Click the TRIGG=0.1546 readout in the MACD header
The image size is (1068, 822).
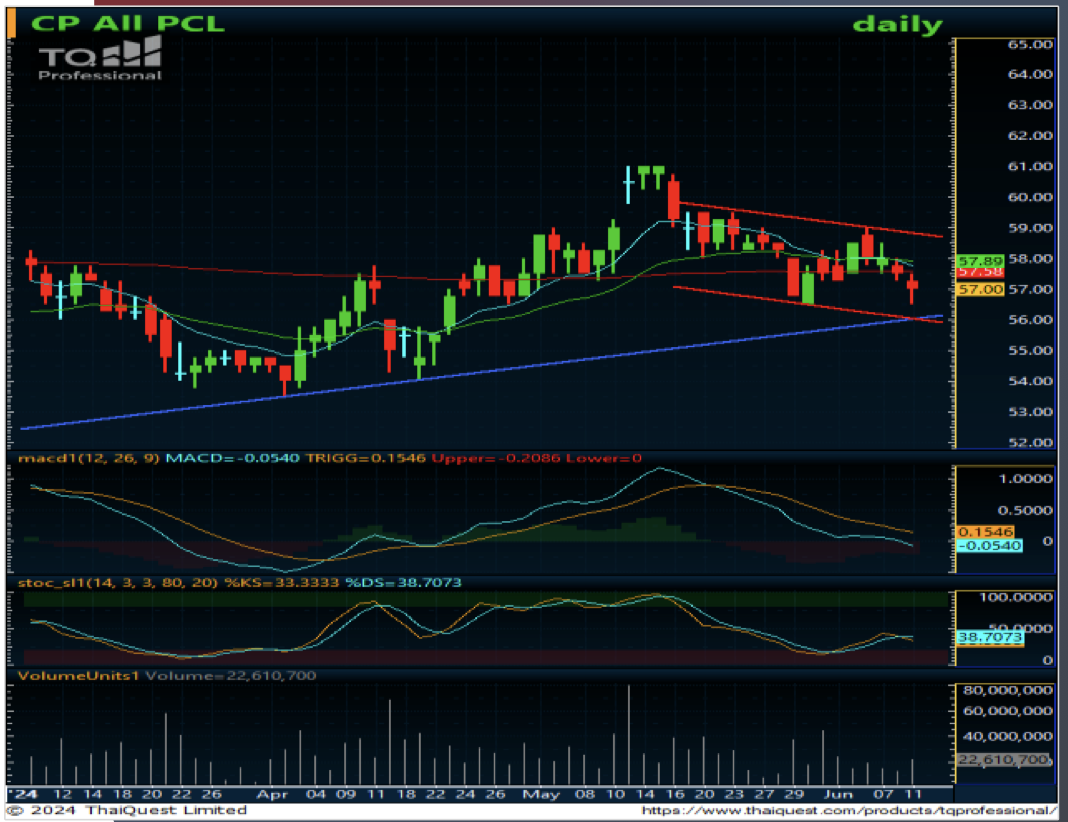pyautogui.click(x=366, y=458)
